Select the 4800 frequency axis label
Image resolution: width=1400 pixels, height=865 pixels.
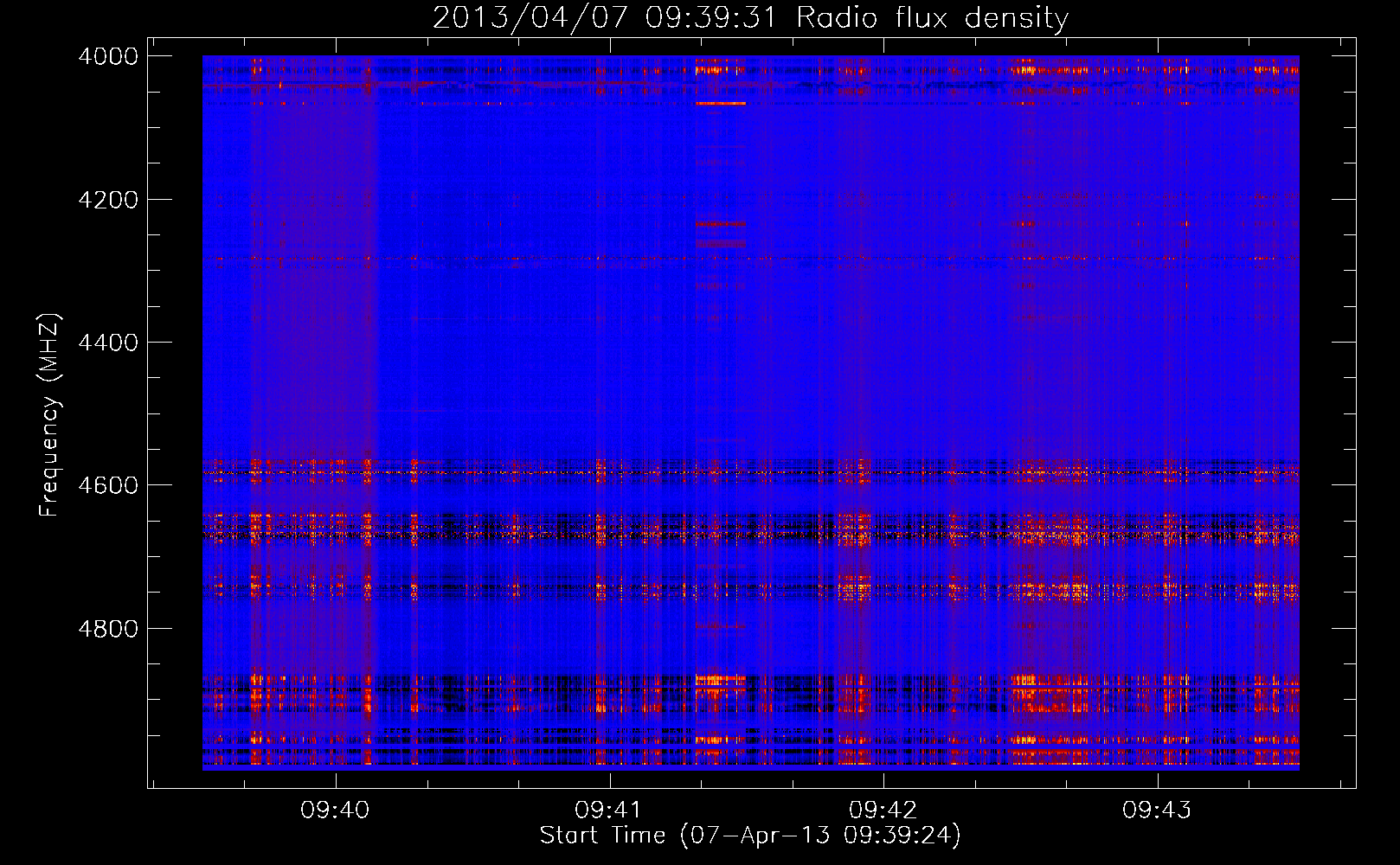(x=108, y=629)
